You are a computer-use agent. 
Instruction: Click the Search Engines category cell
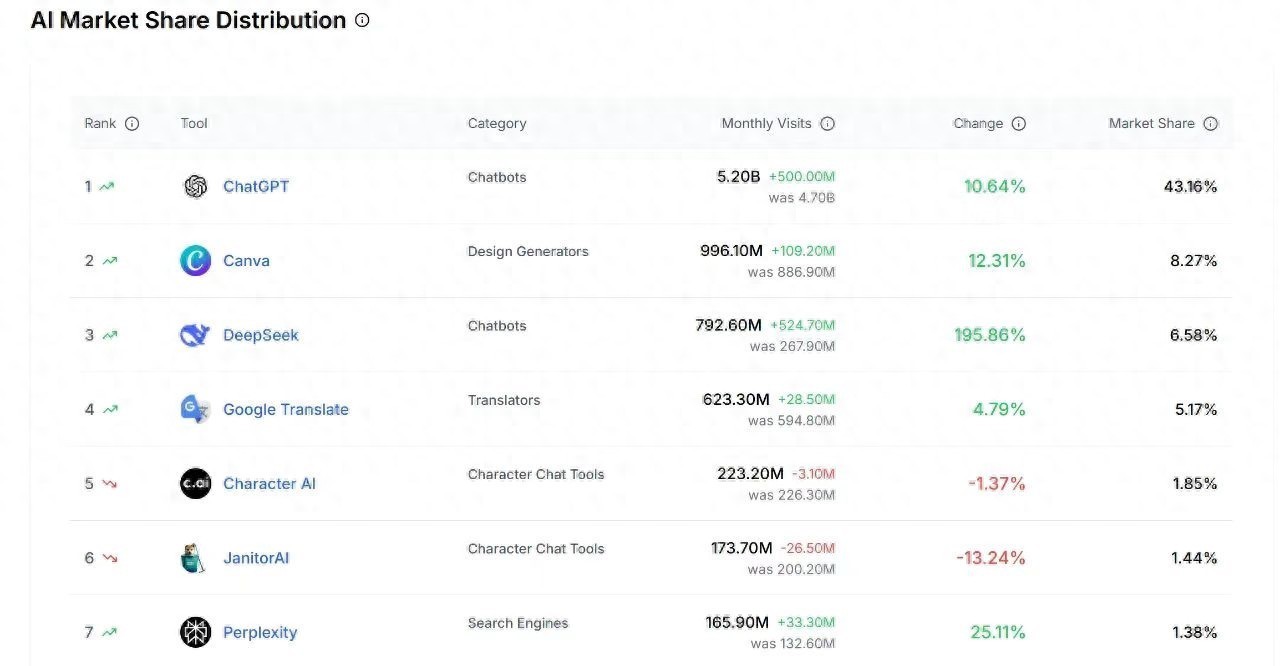[518, 623]
